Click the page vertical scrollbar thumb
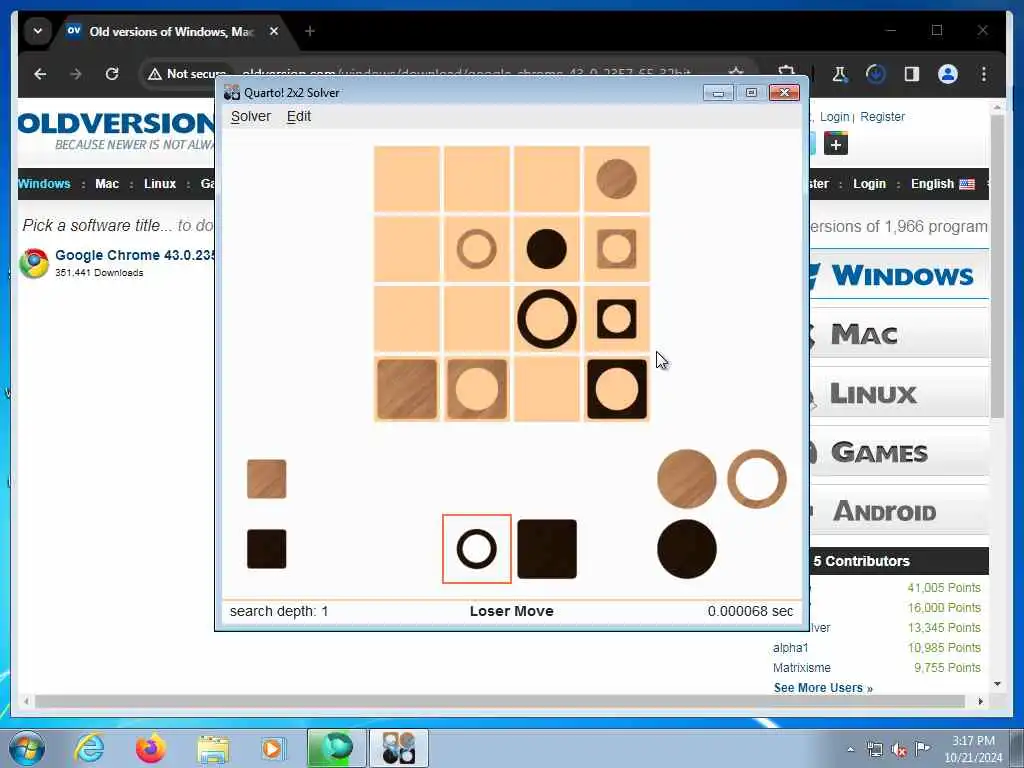Viewport: 1024px width, 768px height. pyautogui.click(x=997, y=266)
